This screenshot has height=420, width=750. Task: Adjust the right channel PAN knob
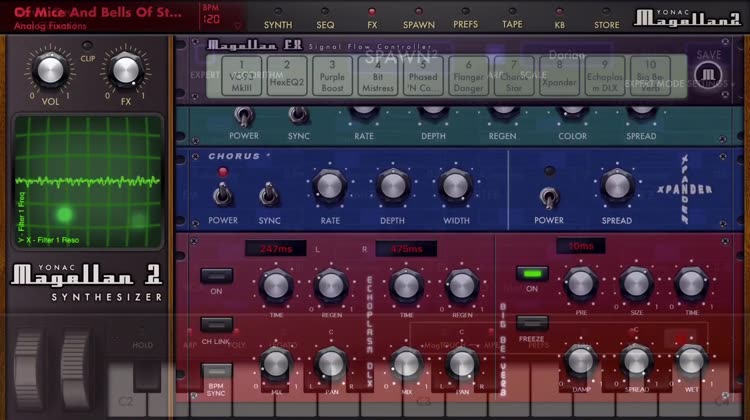(462, 365)
